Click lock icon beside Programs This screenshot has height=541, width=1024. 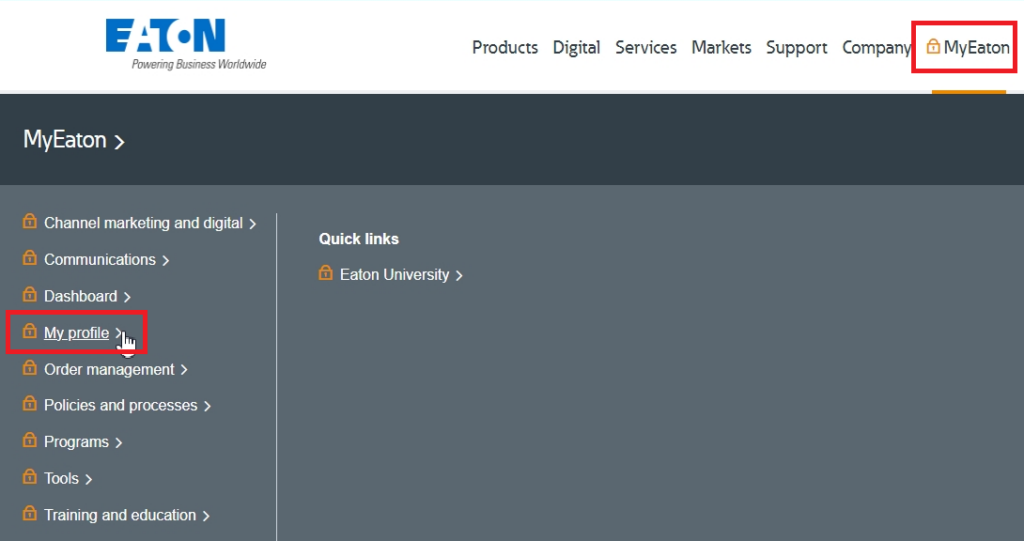[x=30, y=441]
